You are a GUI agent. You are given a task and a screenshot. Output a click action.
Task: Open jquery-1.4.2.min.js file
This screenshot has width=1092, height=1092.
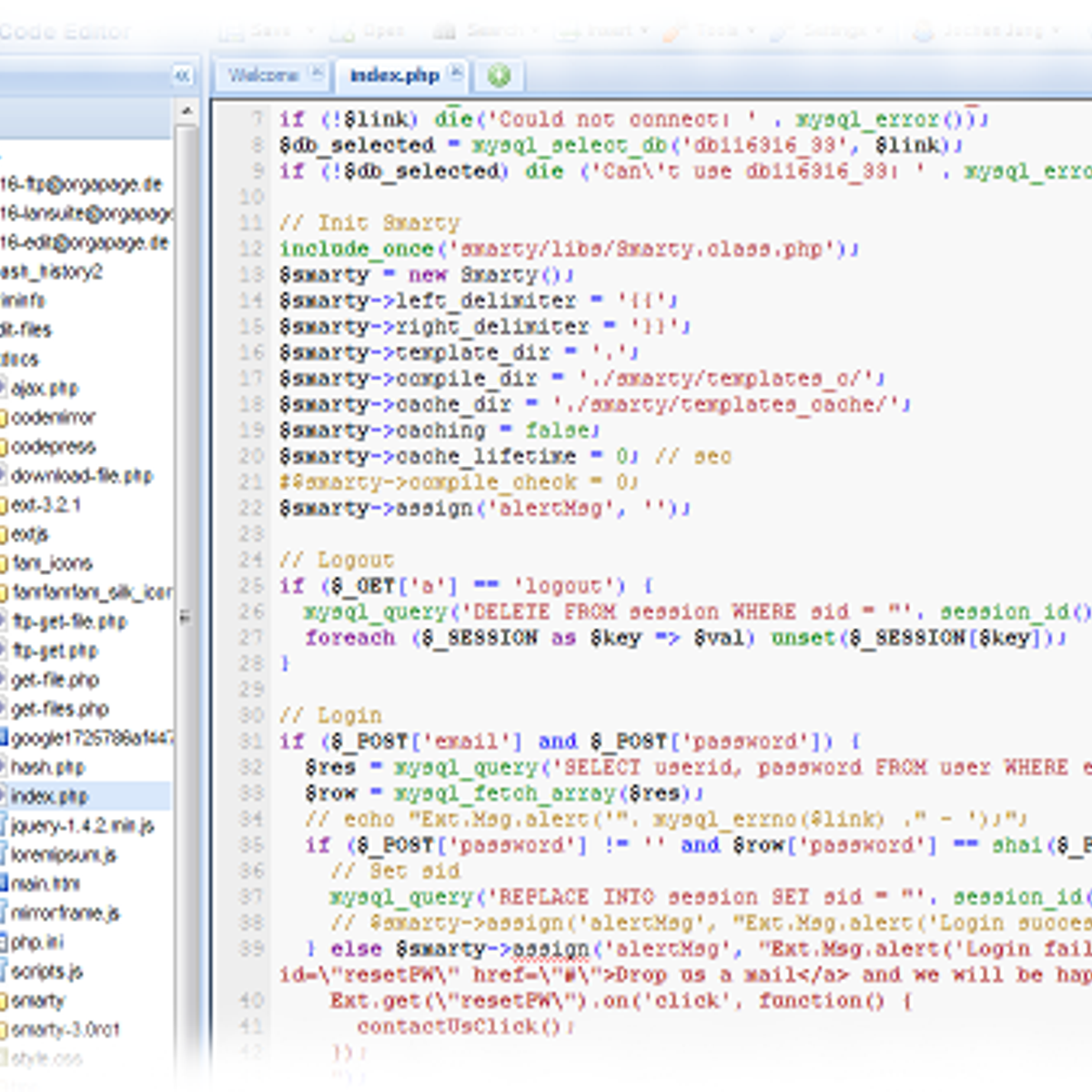click(x=82, y=825)
